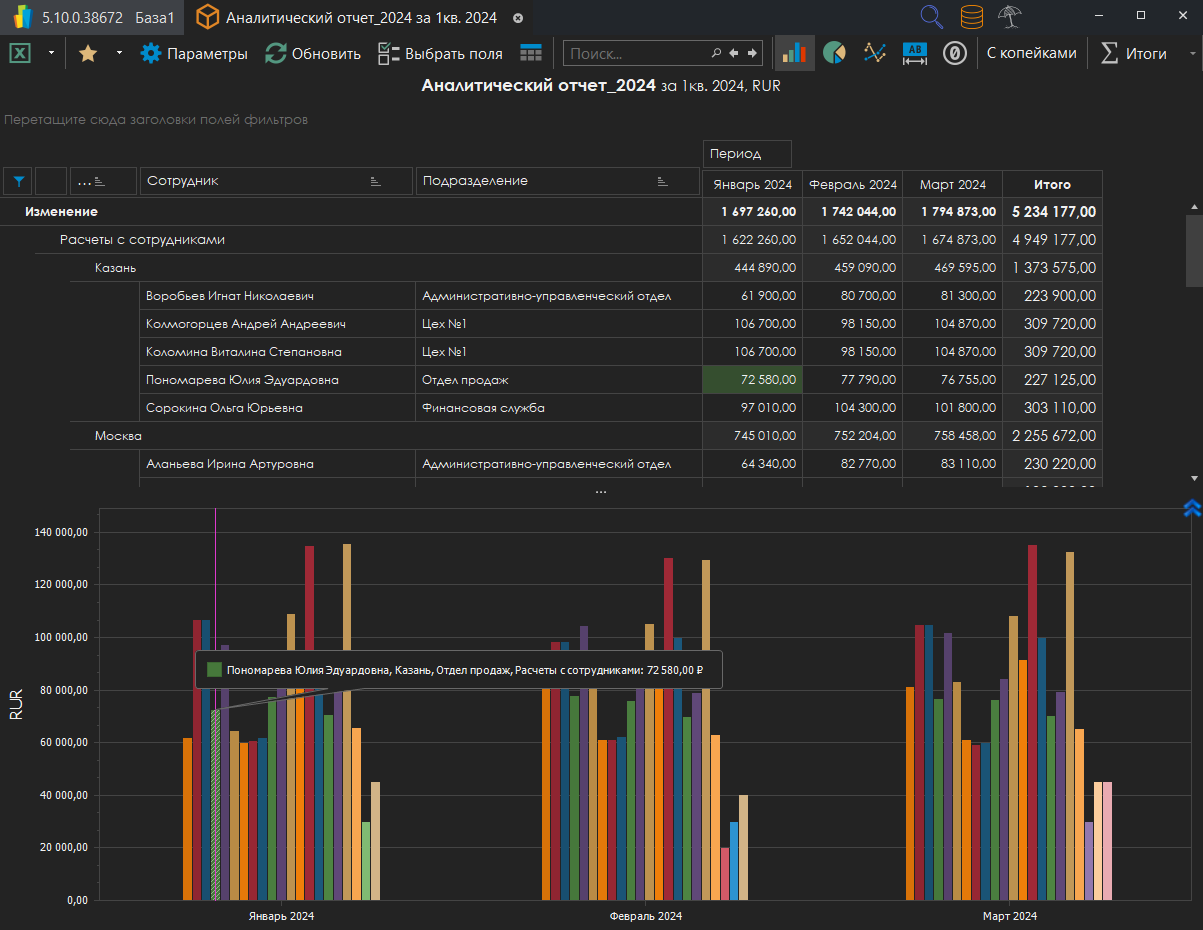Toggle the zero values icon
This screenshot has width=1203, height=930.
[x=955, y=54]
